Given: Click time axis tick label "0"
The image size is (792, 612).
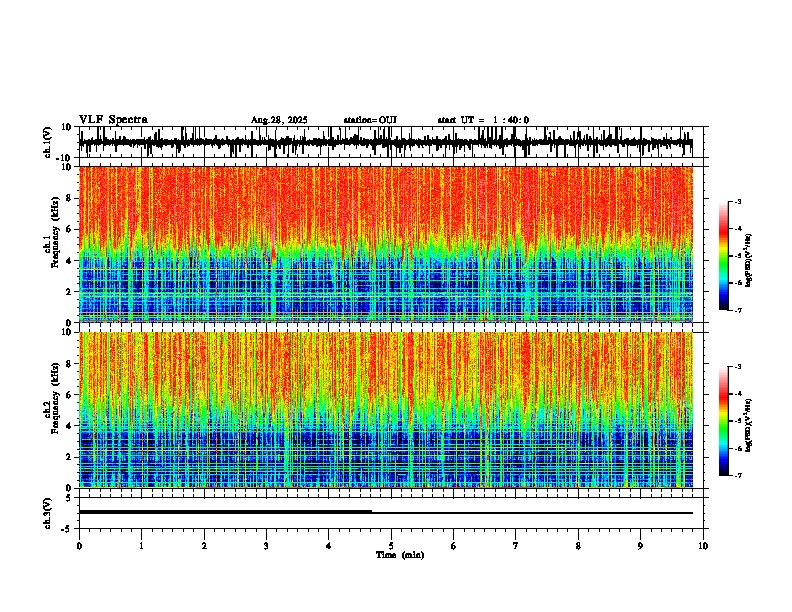Looking at the screenshot, I should pyautogui.click(x=79, y=546).
